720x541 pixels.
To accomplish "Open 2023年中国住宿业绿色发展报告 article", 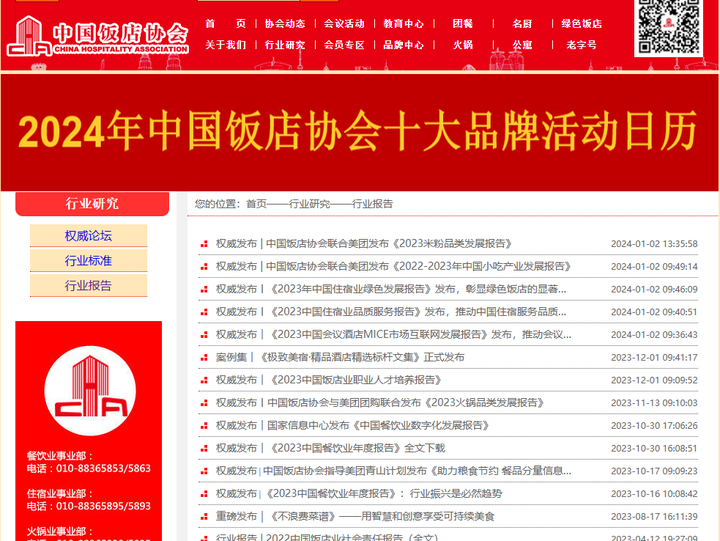I will [x=391, y=289].
